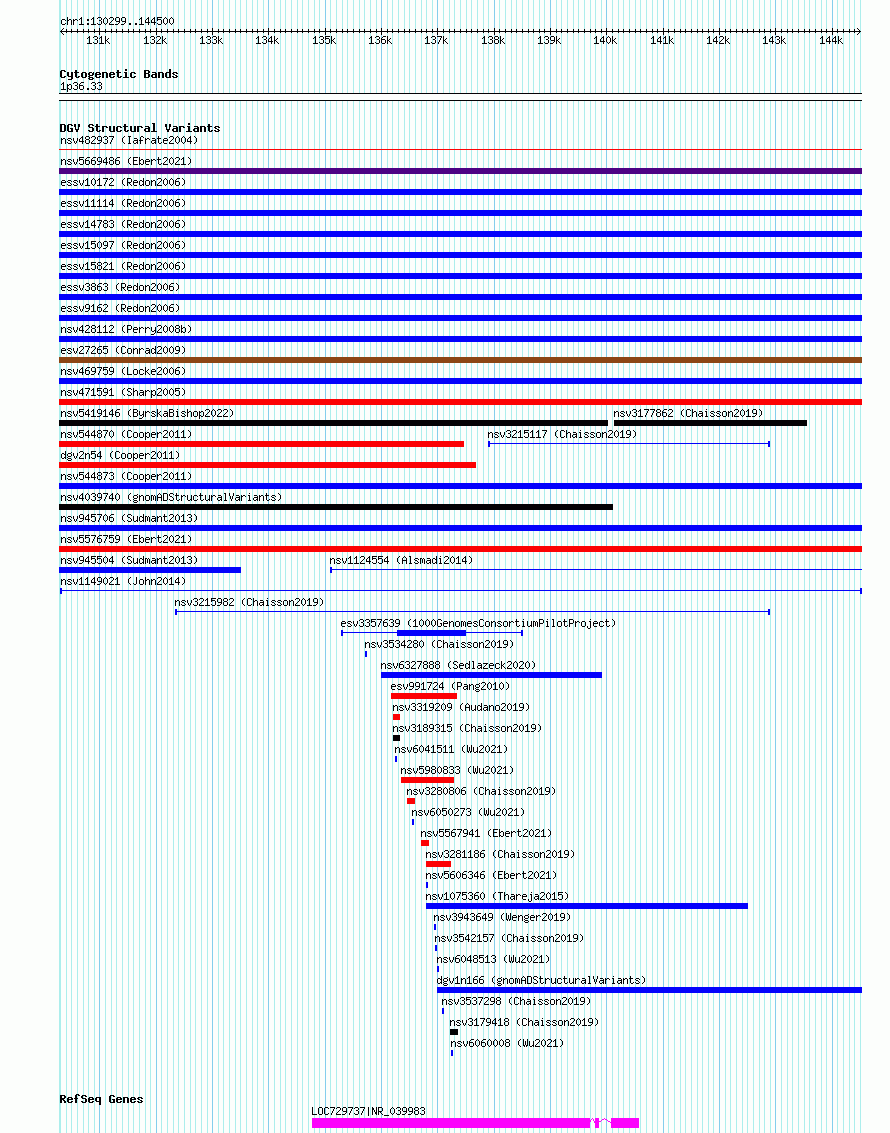Open nsv1075360 (Thareja2015) variant
This screenshot has height=1133, width=890.
pyautogui.click(x=497, y=896)
